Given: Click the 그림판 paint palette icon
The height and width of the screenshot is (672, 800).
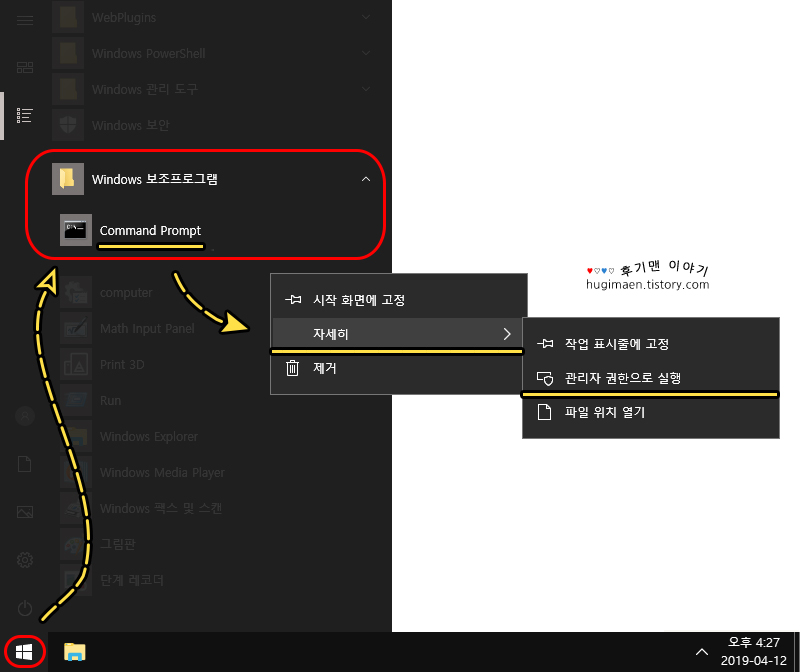Looking at the screenshot, I should point(76,544).
